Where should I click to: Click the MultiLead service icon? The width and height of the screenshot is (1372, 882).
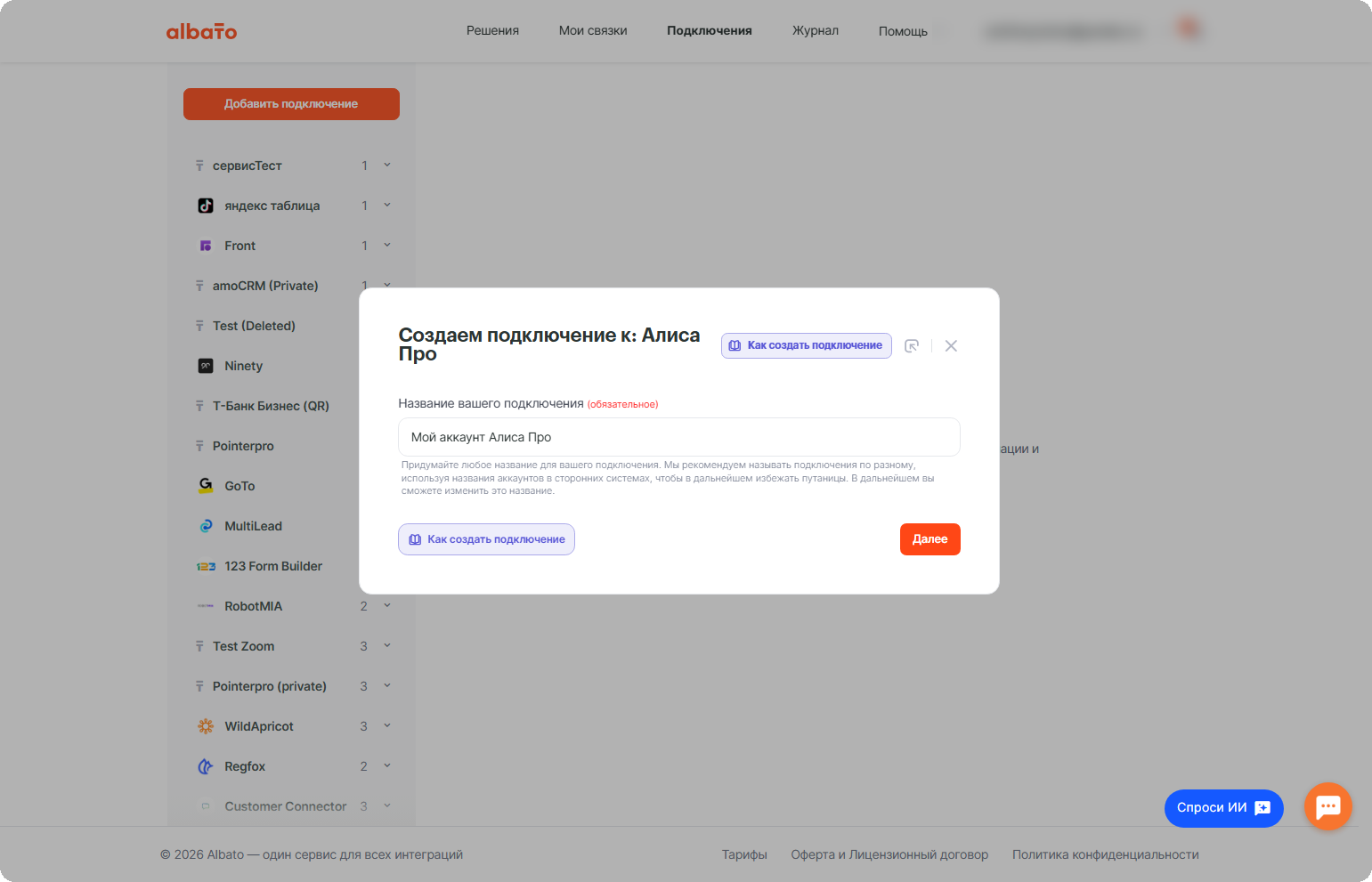[x=206, y=526]
